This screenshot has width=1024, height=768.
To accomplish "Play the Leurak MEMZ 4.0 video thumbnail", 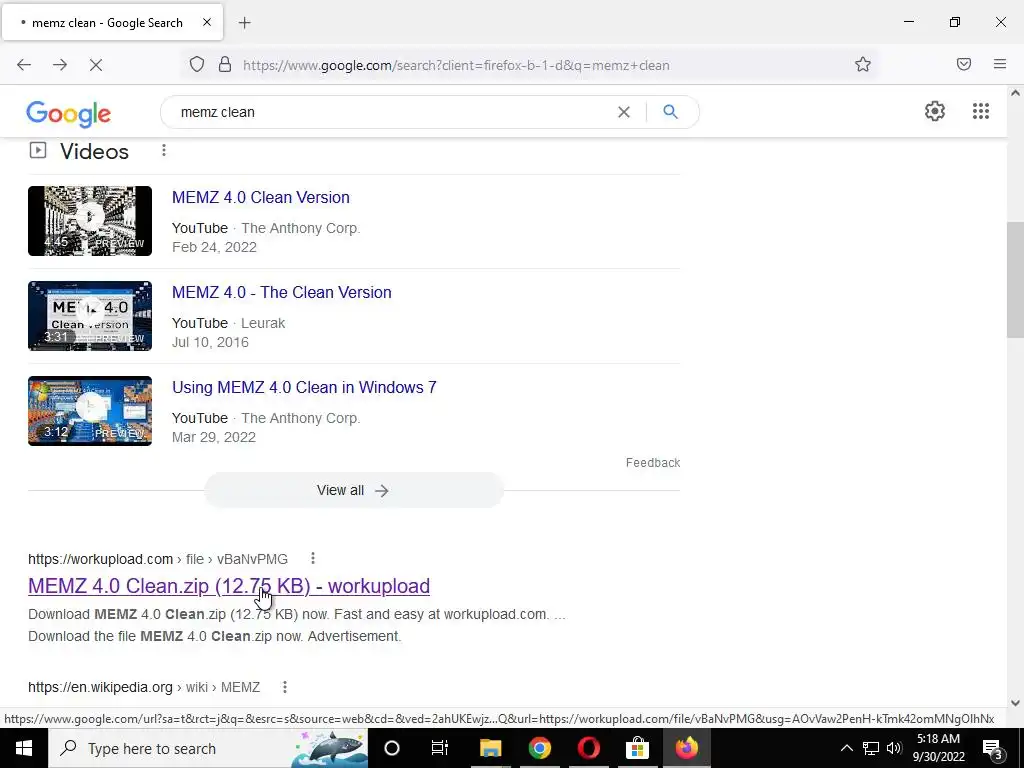I will click(x=90, y=316).
